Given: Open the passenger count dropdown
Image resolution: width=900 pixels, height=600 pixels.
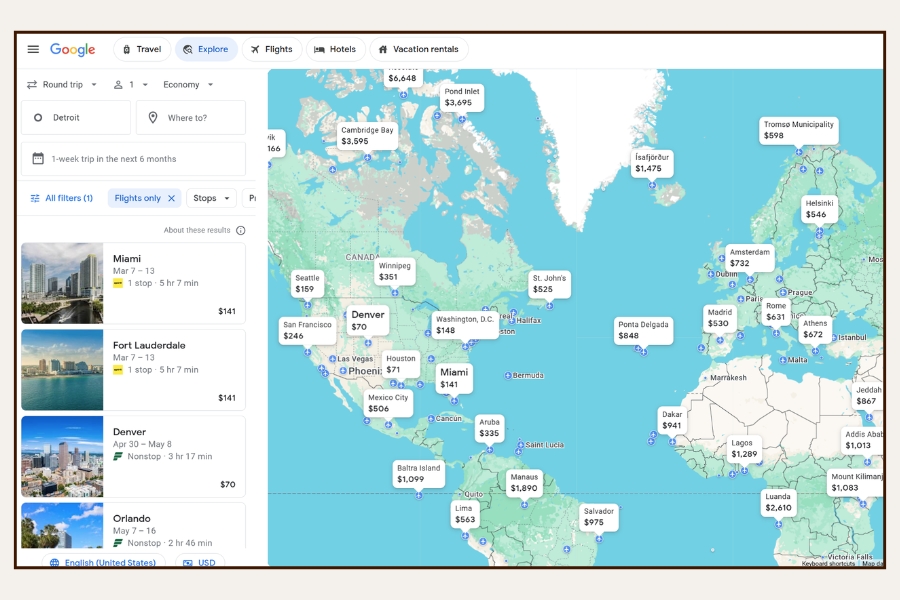Looking at the screenshot, I should 130,84.
